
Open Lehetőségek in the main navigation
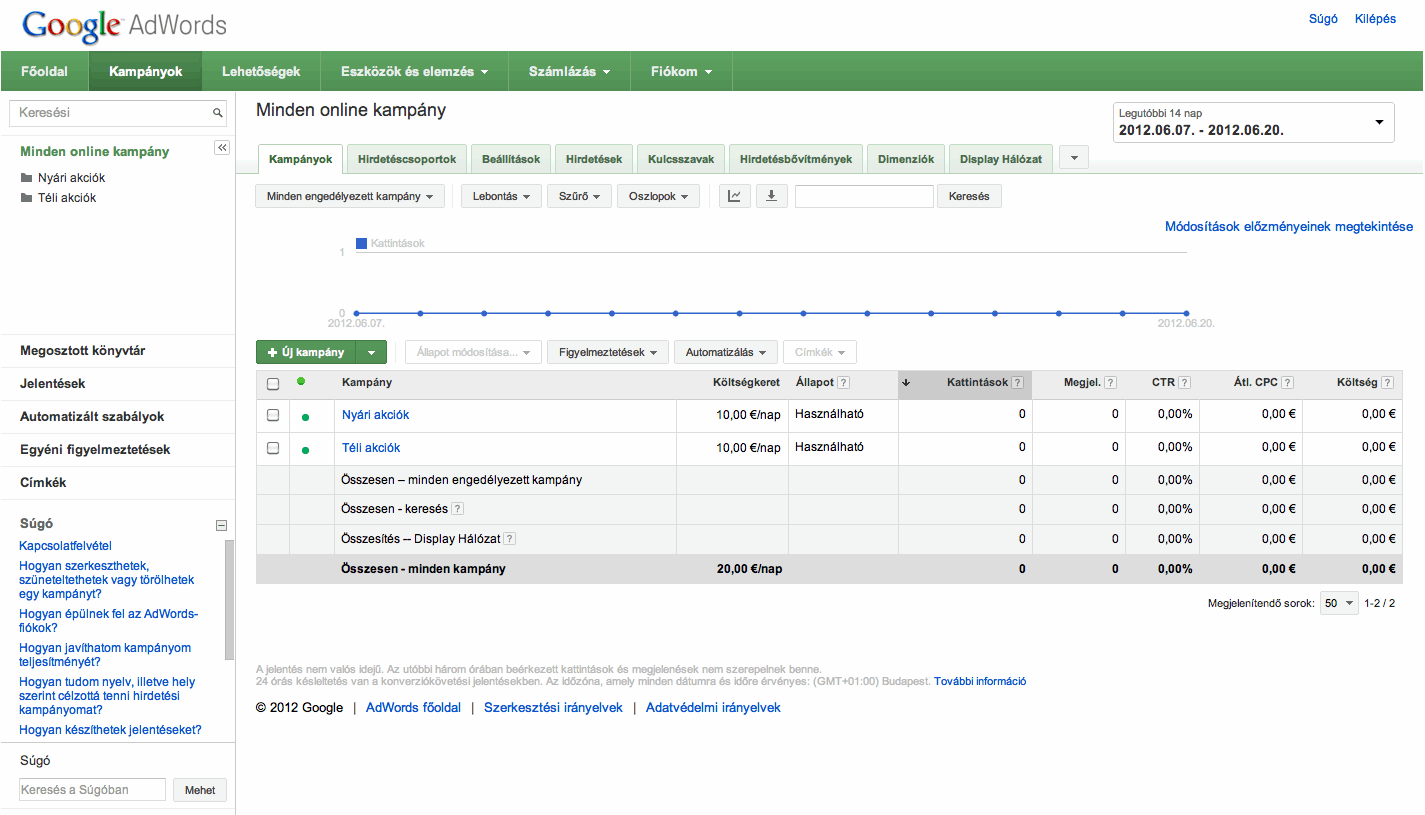261,72
